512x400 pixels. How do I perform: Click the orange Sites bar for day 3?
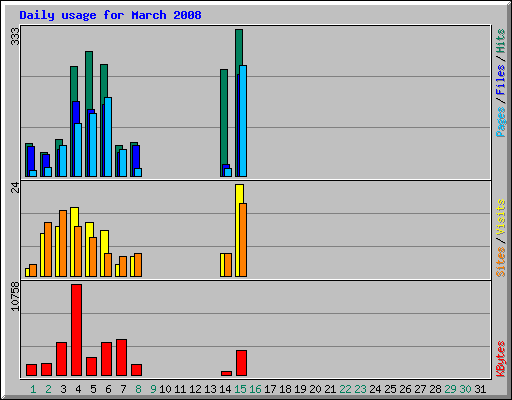(x=63, y=243)
